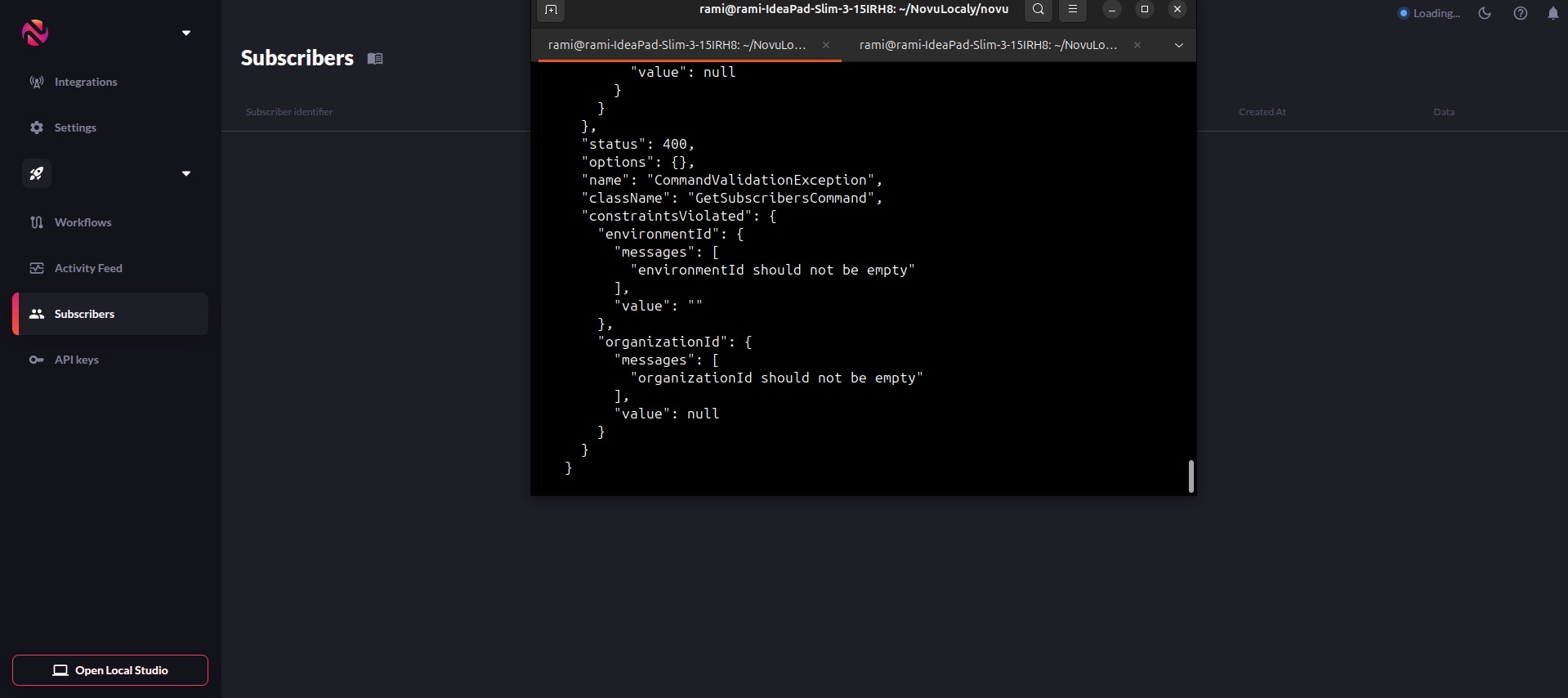Open the organization dropdown next to the Novu logo
Image resolution: width=1568 pixels, height=698 pixels.
pyautogui.click(x=186, y=34)
